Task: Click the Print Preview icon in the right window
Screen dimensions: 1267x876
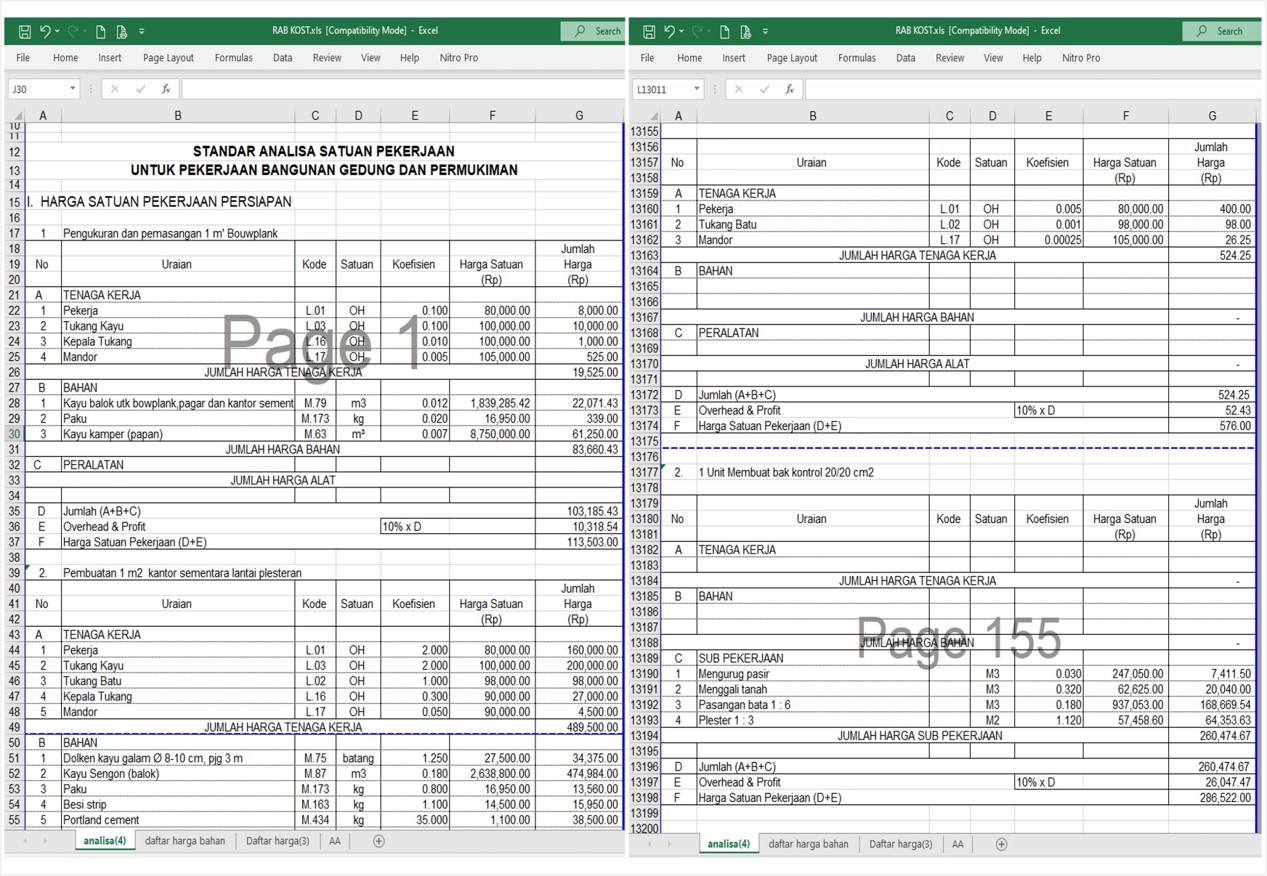Action: click(746, 32)
